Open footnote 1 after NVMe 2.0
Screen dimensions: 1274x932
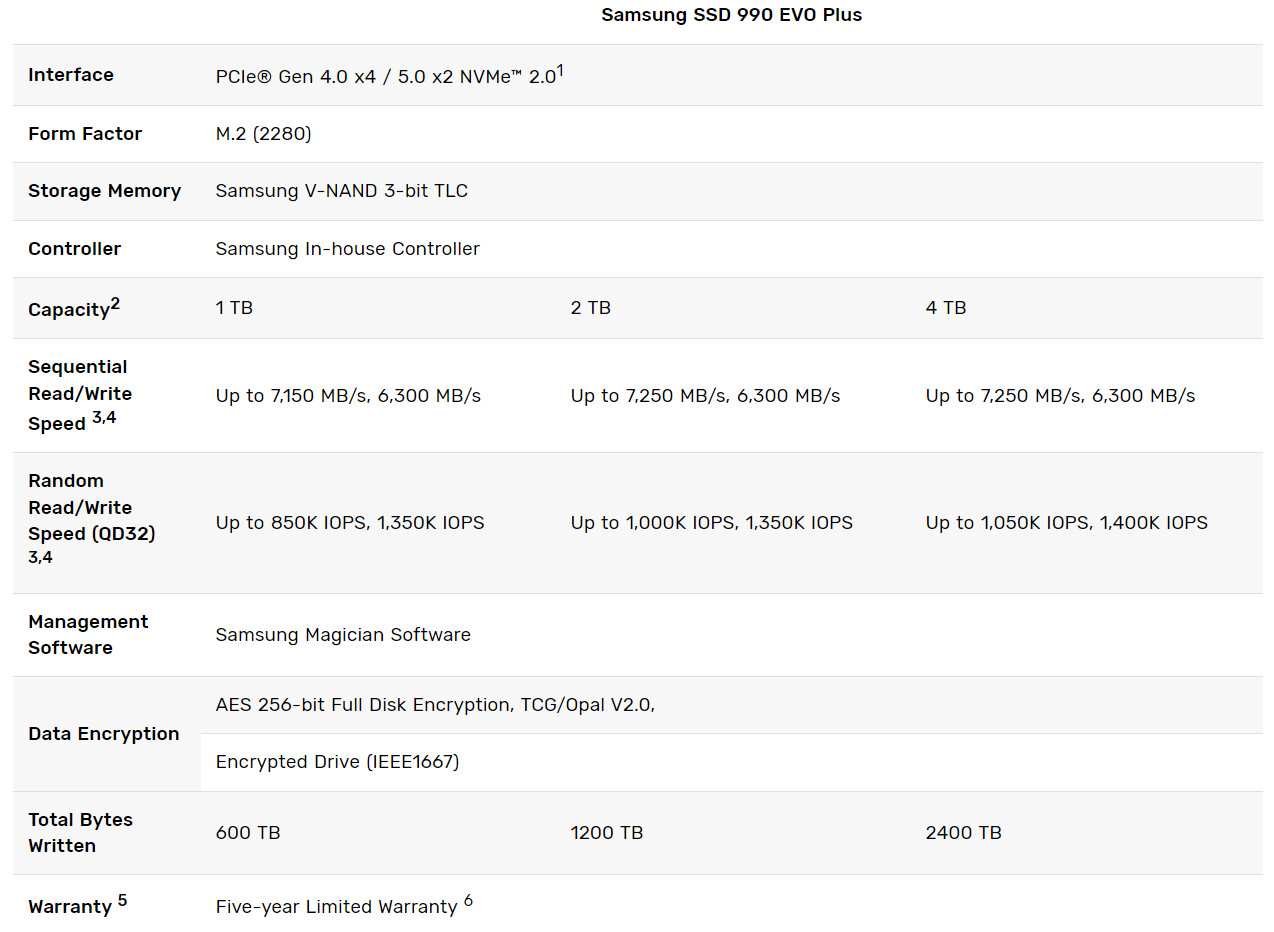pyautogui.click(x=561, y=69)
